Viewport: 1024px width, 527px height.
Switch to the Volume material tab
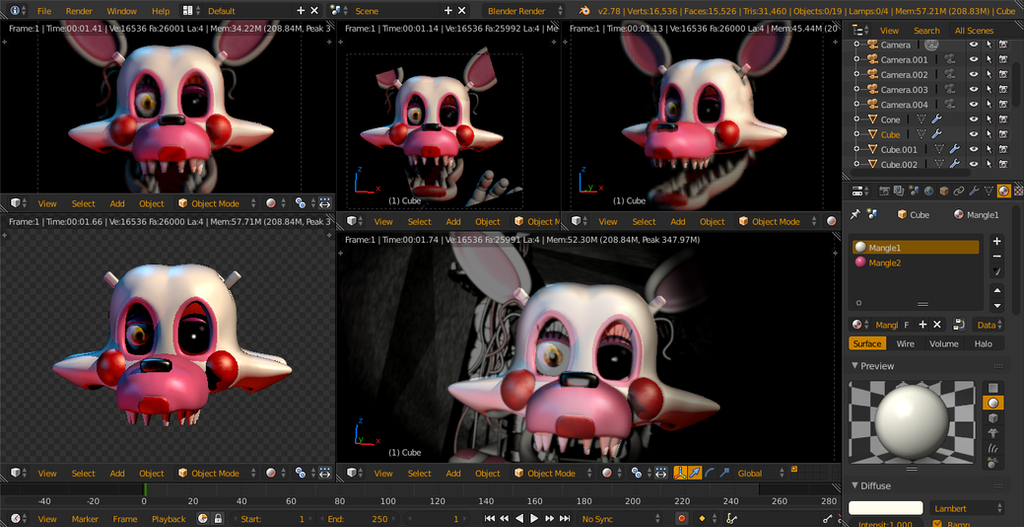point(944,343)
